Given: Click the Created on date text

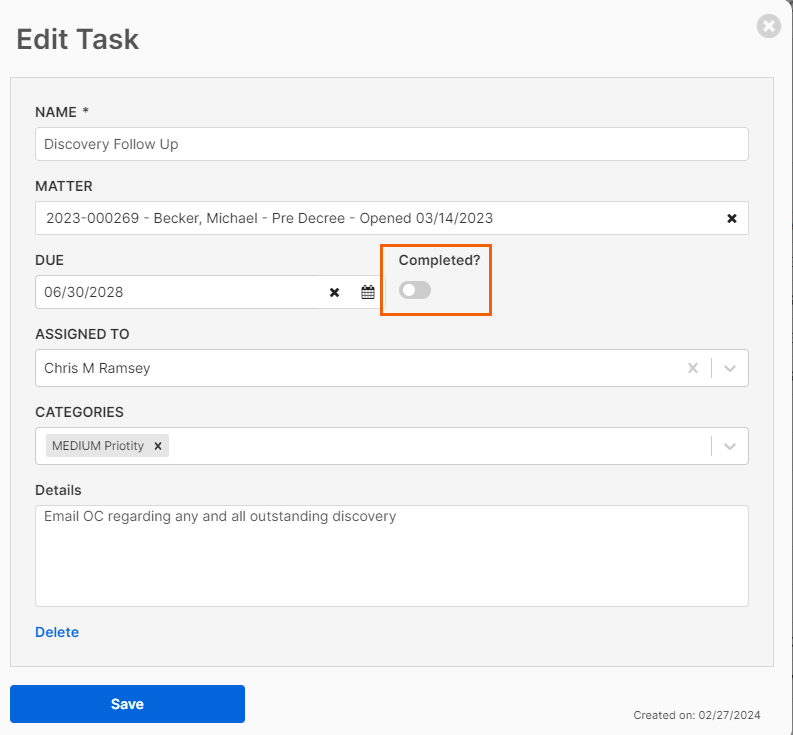Looking at the screenshot, I should coord(696,715).
